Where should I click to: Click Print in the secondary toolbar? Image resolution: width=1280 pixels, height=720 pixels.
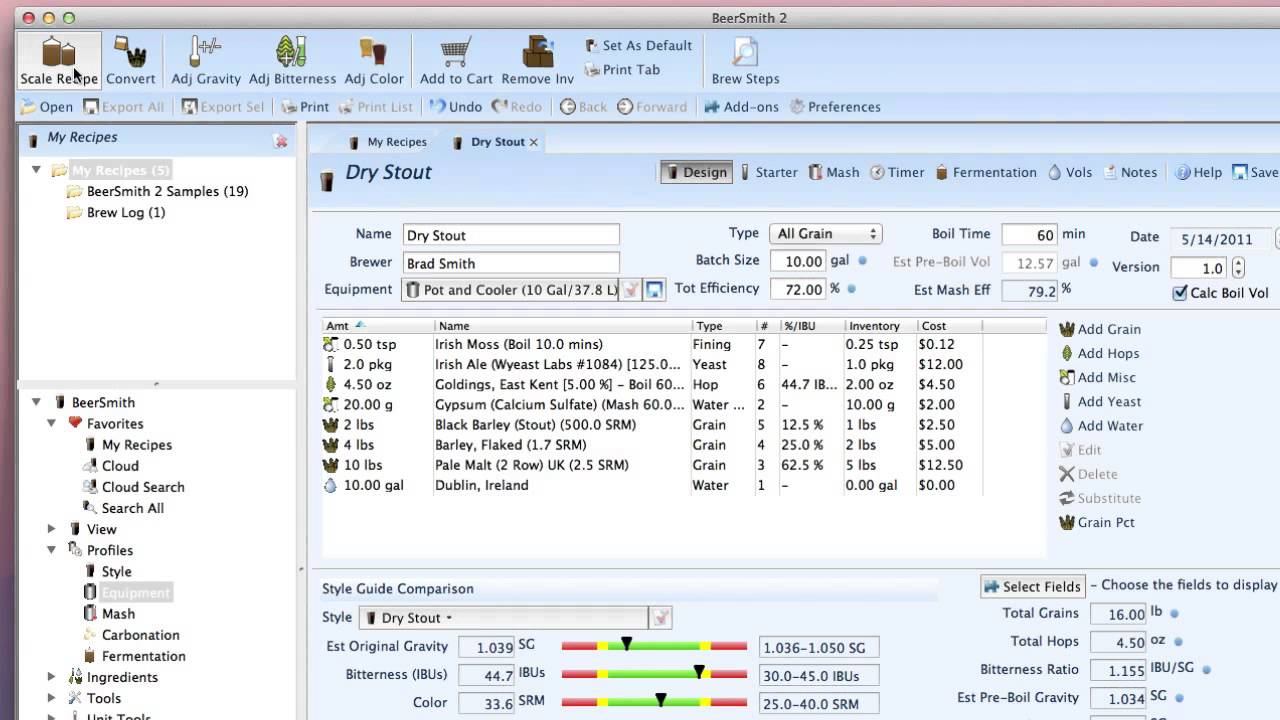point(304,107)
